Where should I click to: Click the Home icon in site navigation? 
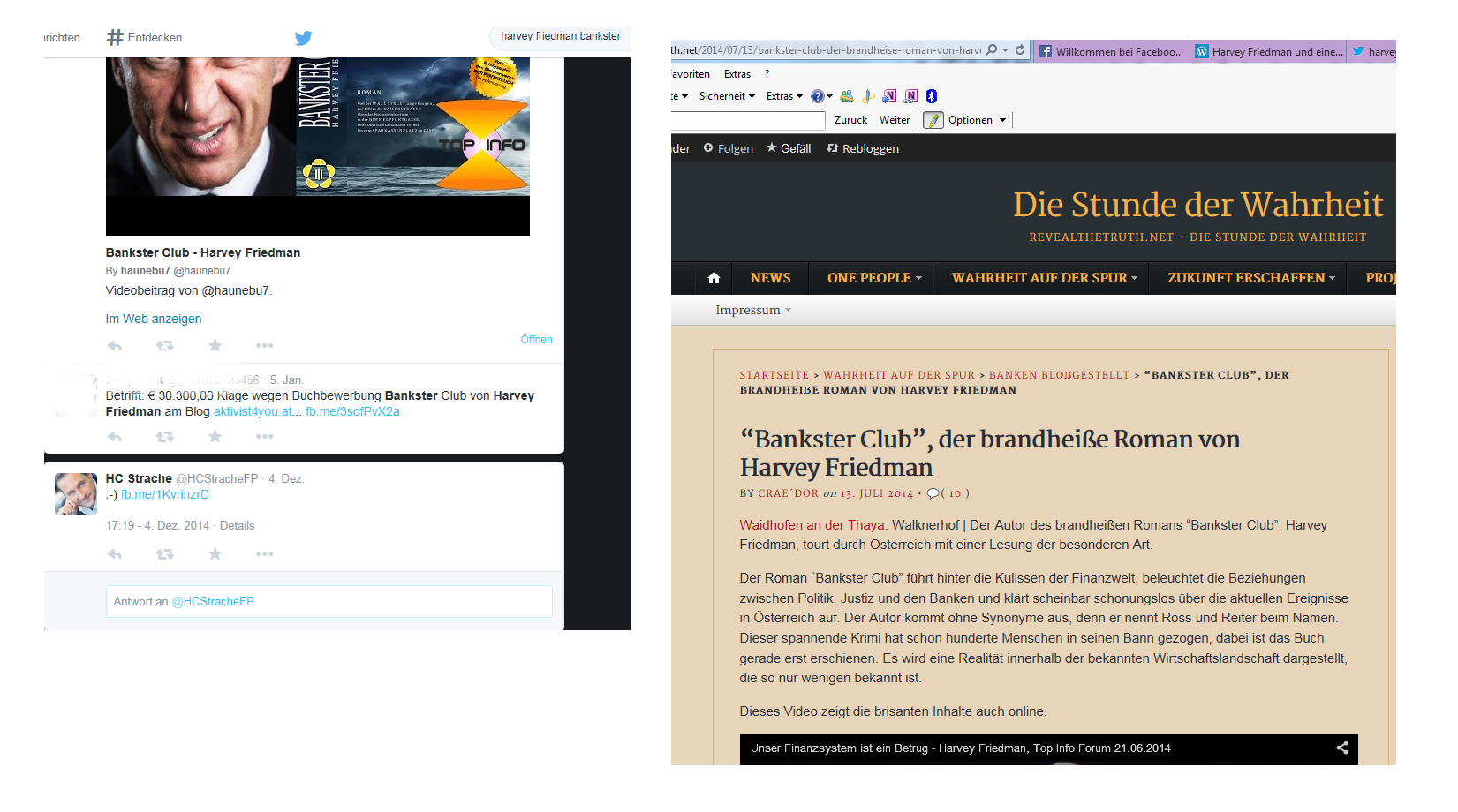tap(714, 278)
